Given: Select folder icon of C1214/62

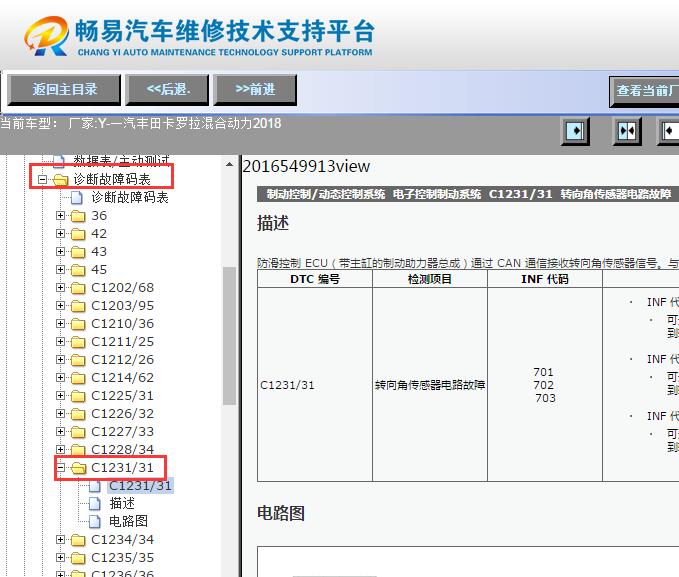Looking at the screenshot, I should [78, 378].
